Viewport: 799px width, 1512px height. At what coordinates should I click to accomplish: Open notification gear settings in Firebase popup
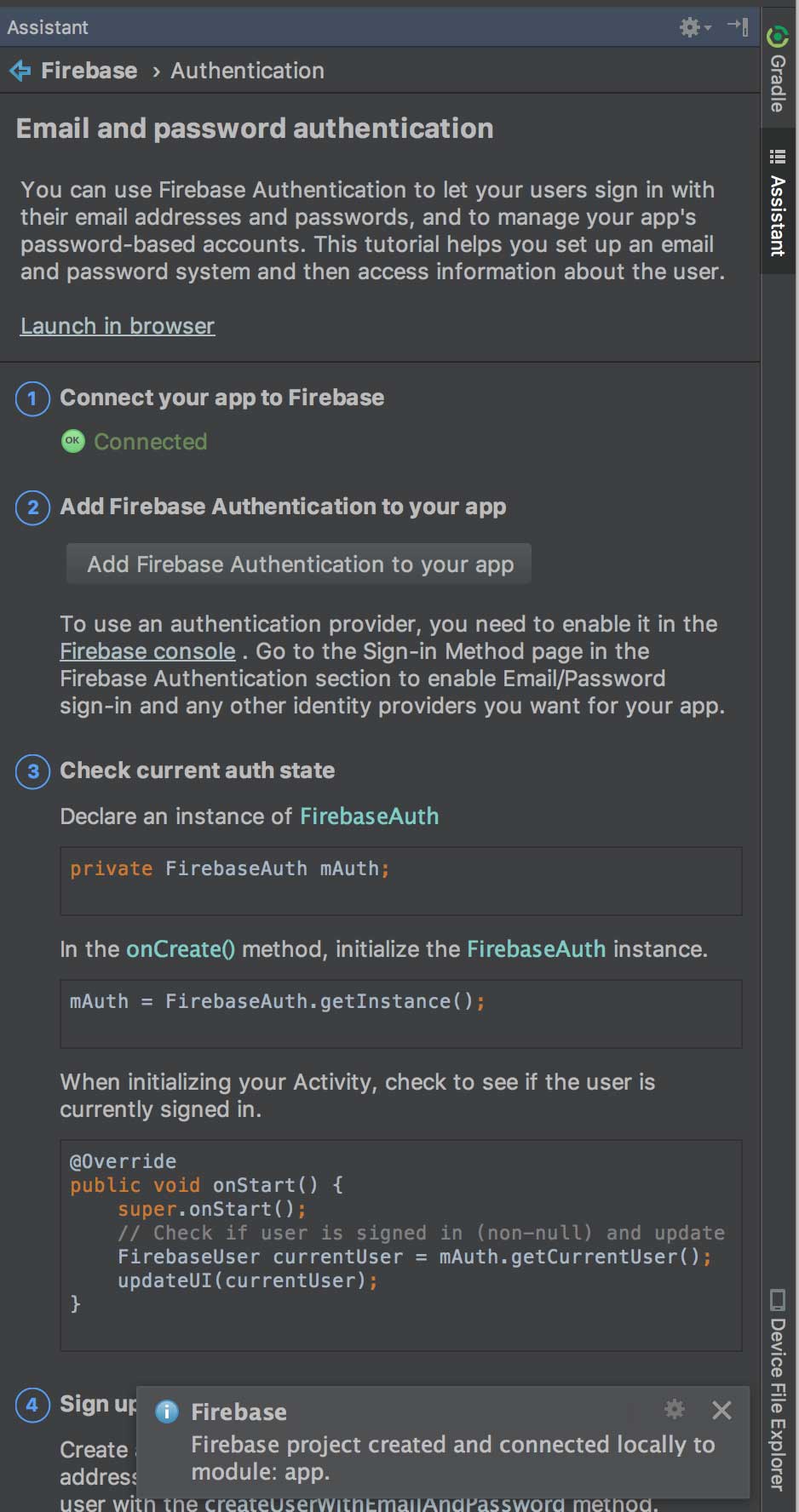click(x=675, y=1410)
